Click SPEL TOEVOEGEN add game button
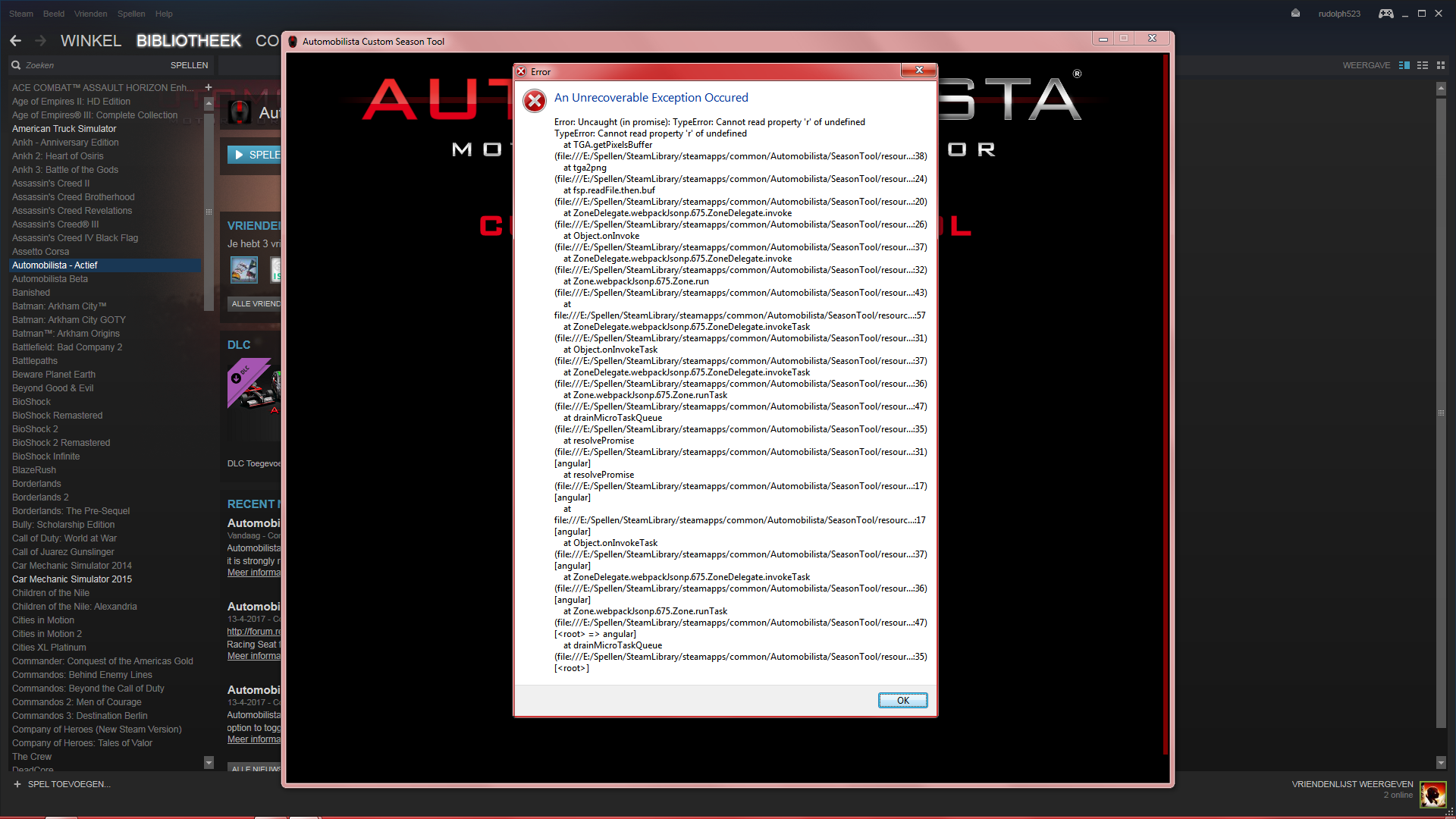This screenshot has height=819, width=1456. coord(62,784)
